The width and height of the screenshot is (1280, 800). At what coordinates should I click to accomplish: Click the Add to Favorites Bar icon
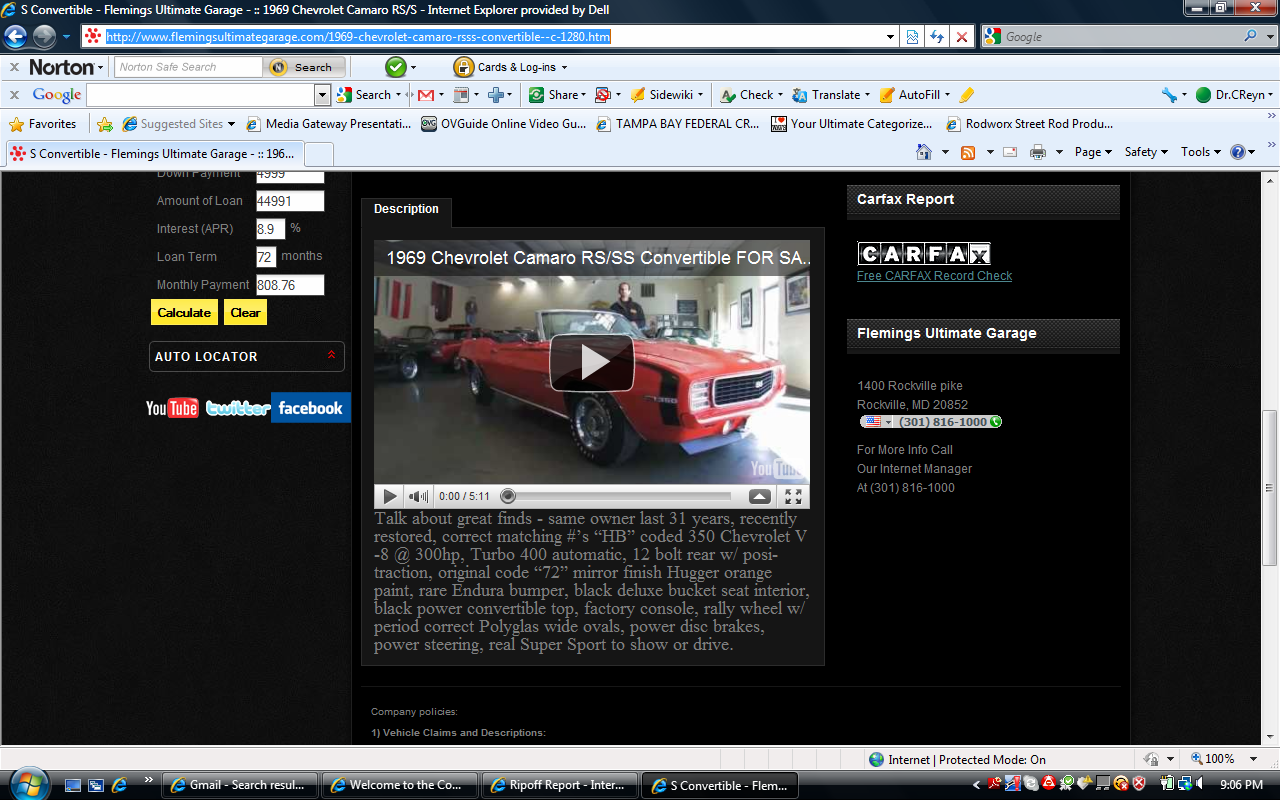pyautogui.click(x=105, y=124)
